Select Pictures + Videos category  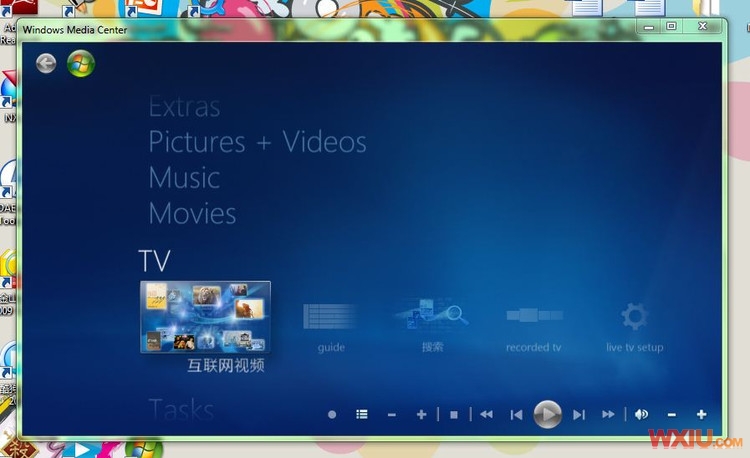pos(257,142)
